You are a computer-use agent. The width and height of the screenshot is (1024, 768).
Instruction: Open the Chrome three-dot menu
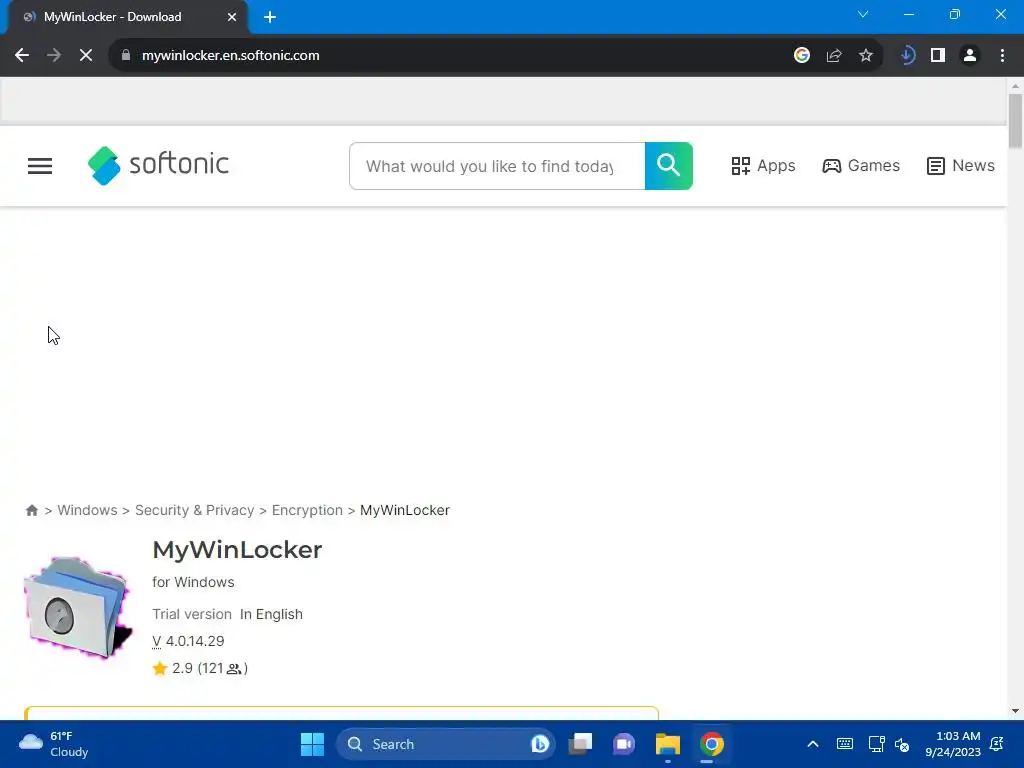(1002, 56)
